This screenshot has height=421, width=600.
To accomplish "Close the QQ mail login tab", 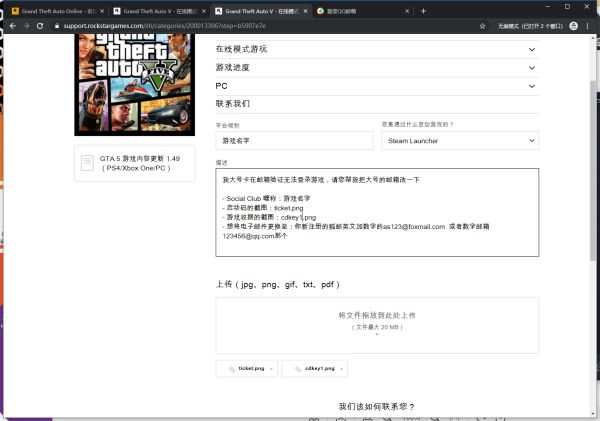I will click(x=407, y=11).
